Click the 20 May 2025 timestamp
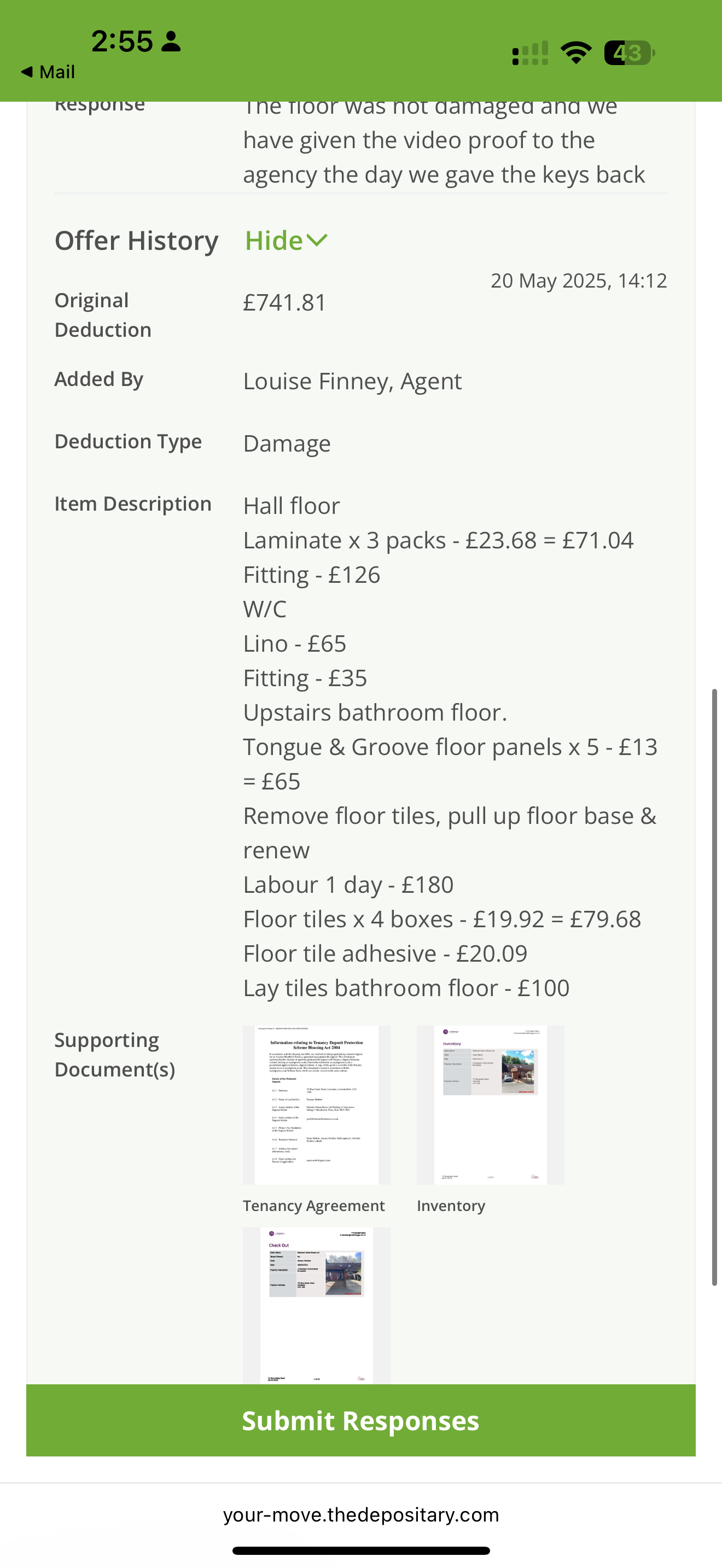 pos(578,280)
